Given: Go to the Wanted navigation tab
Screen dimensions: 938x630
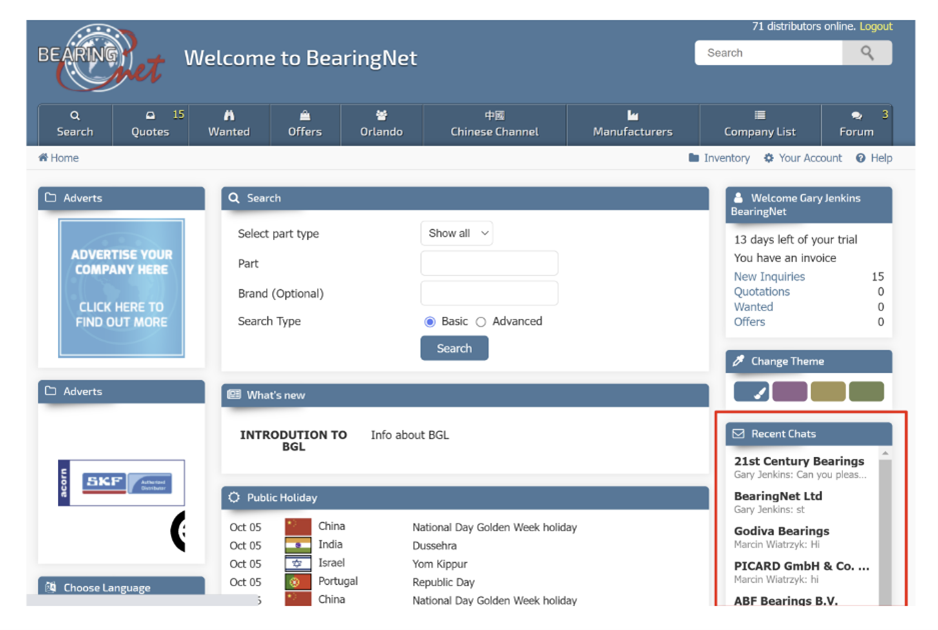Looking at the screenshot, I should click(x=229, y=124).
